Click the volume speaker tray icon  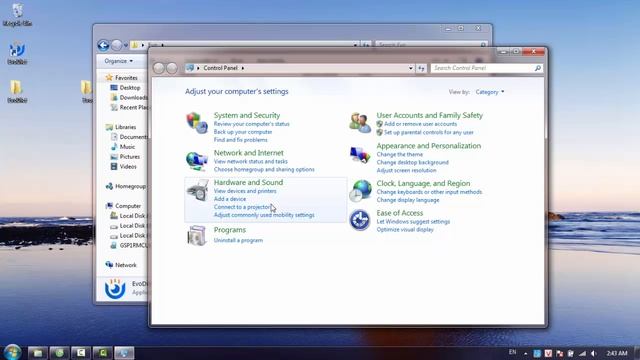click(594, 353)
